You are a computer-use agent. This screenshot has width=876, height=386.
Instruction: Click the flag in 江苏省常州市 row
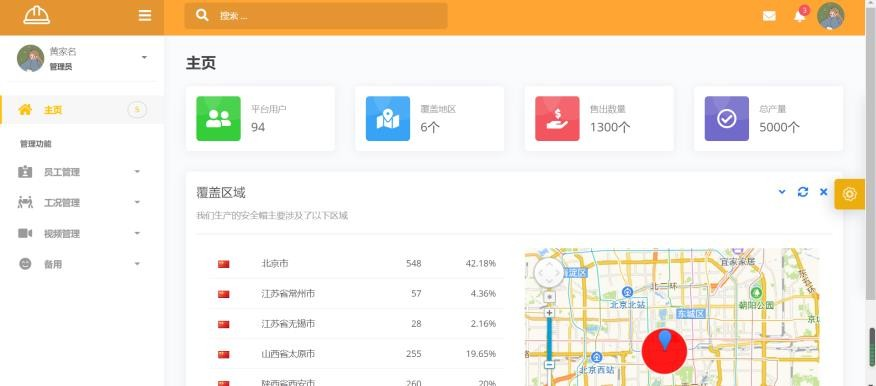[x=224, y=294]
